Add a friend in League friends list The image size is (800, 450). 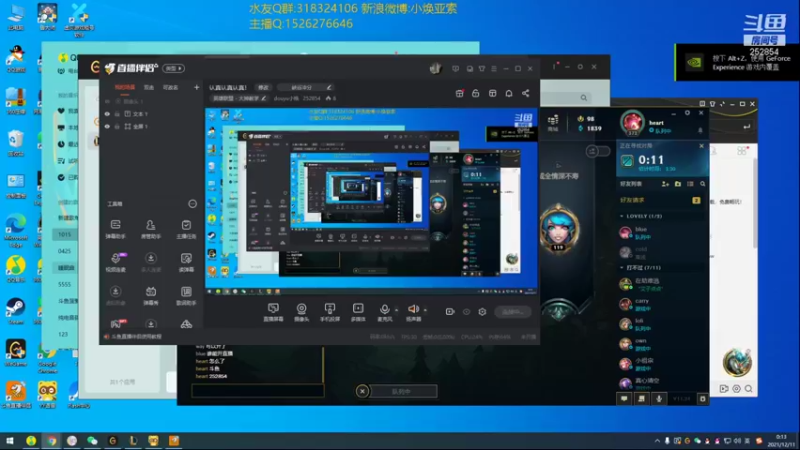pos(665,184)
